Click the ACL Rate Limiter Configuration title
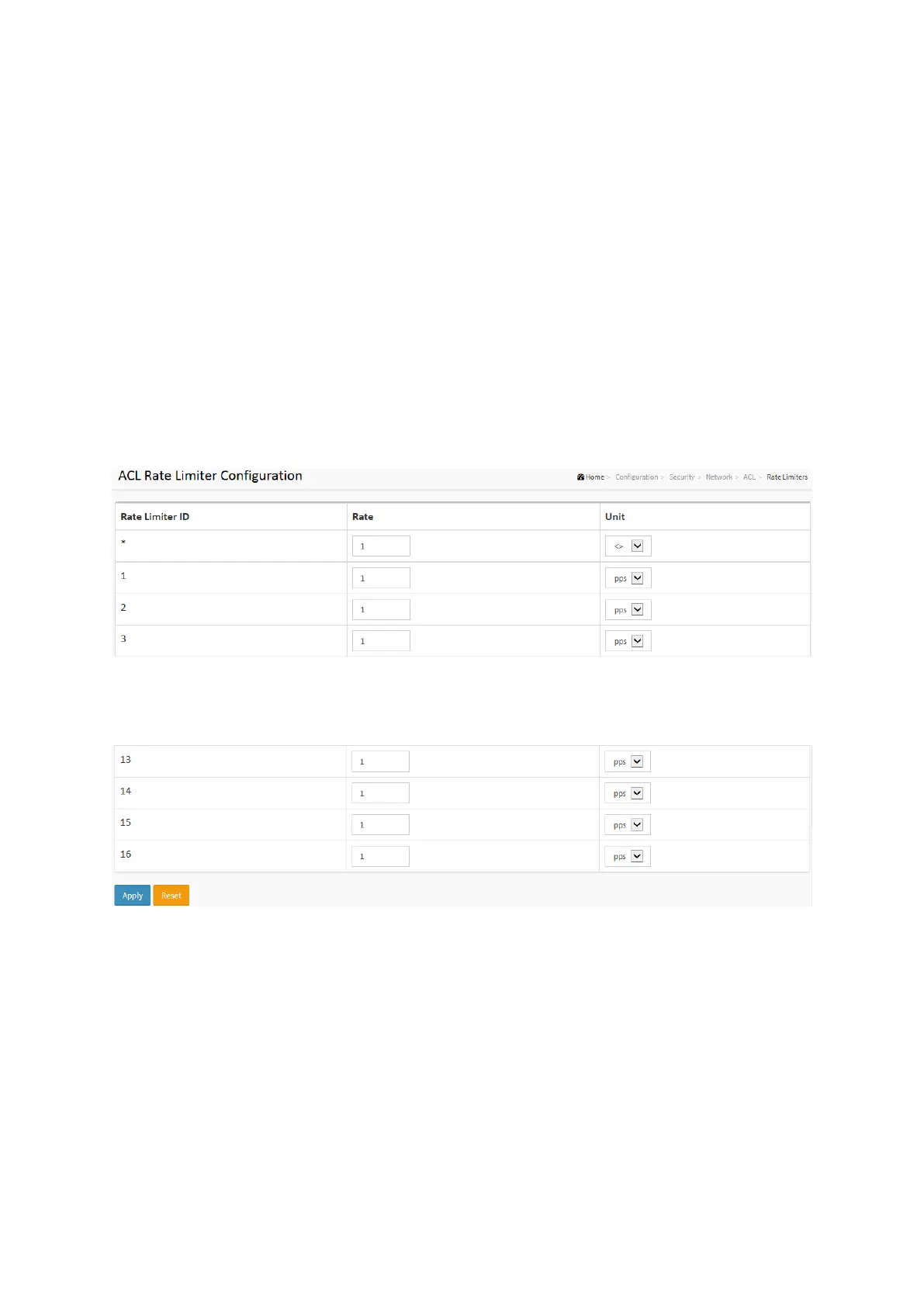The height and width of the screenshot is (1307, 924). [x=209, y=476]
